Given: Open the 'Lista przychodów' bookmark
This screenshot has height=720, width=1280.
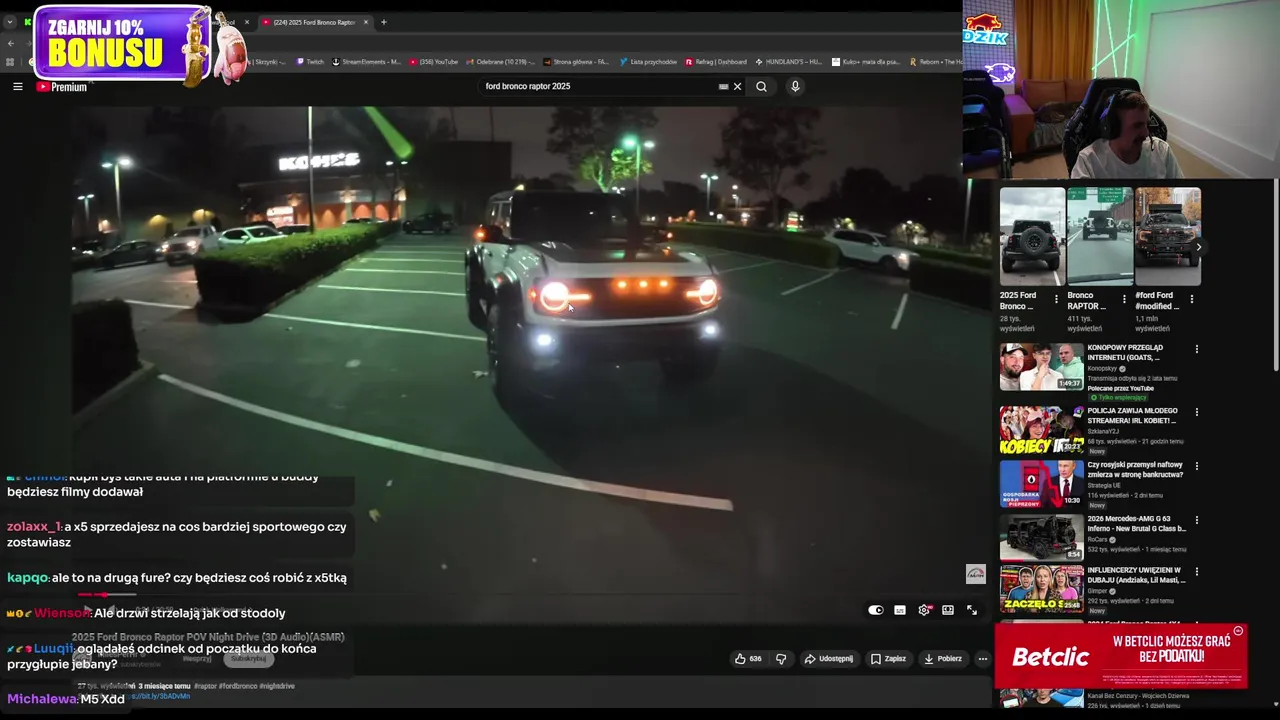Looking at the screenshot, I should (648, 62).
